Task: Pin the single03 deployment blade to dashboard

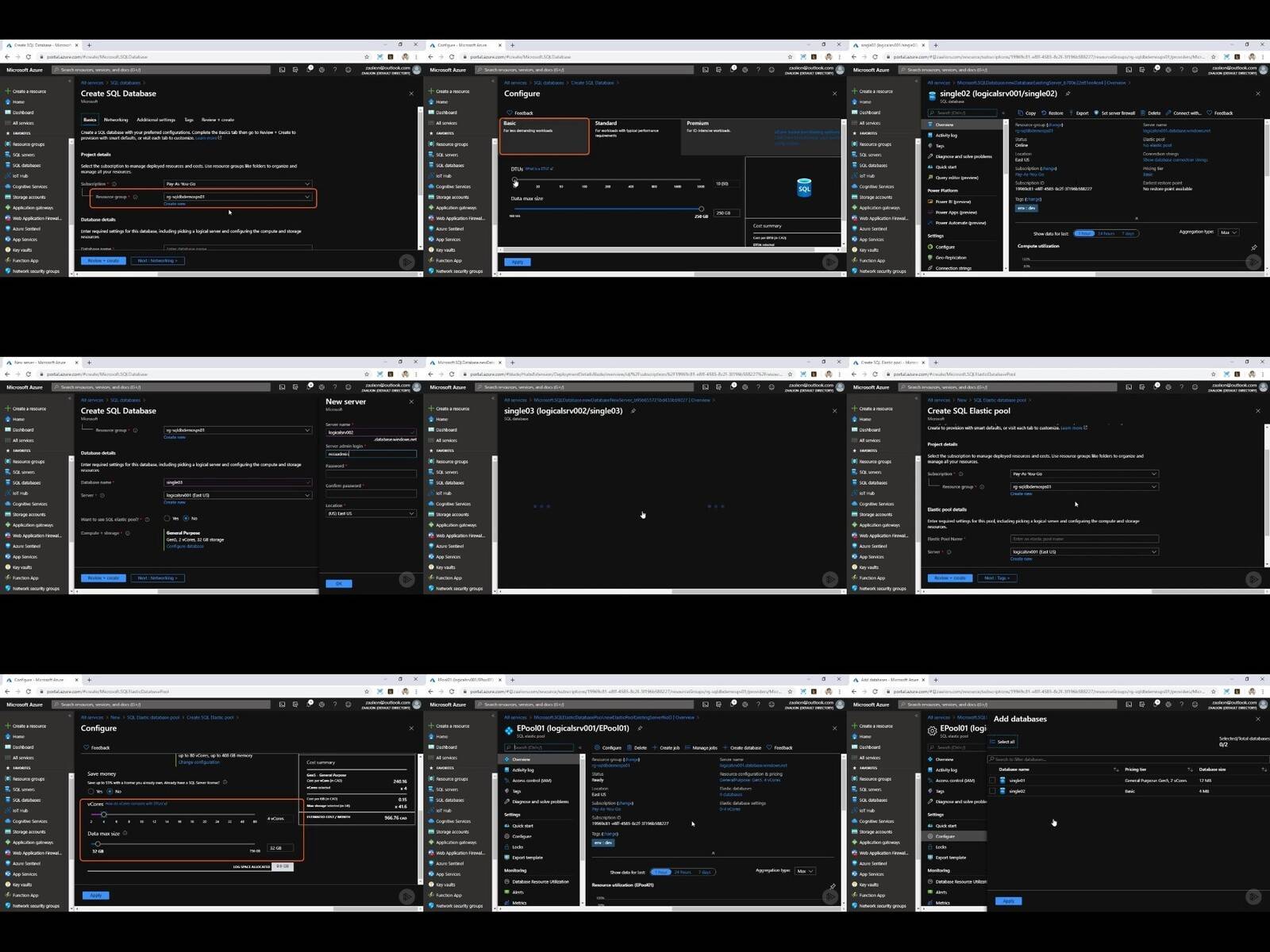Action: [633, 411]
